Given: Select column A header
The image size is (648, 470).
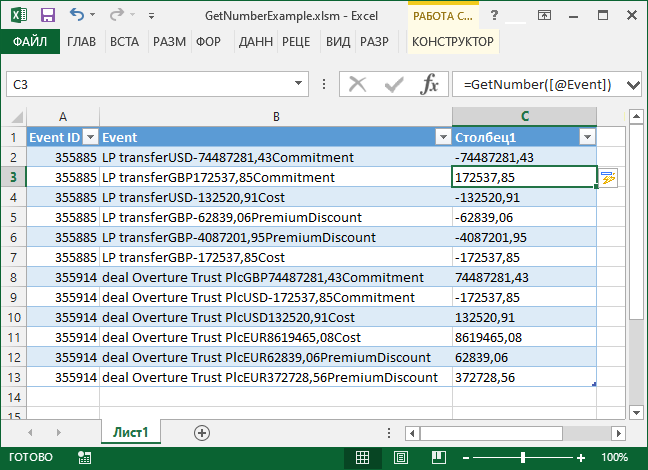Looking at the screenshot, I should tap(63, 117).
